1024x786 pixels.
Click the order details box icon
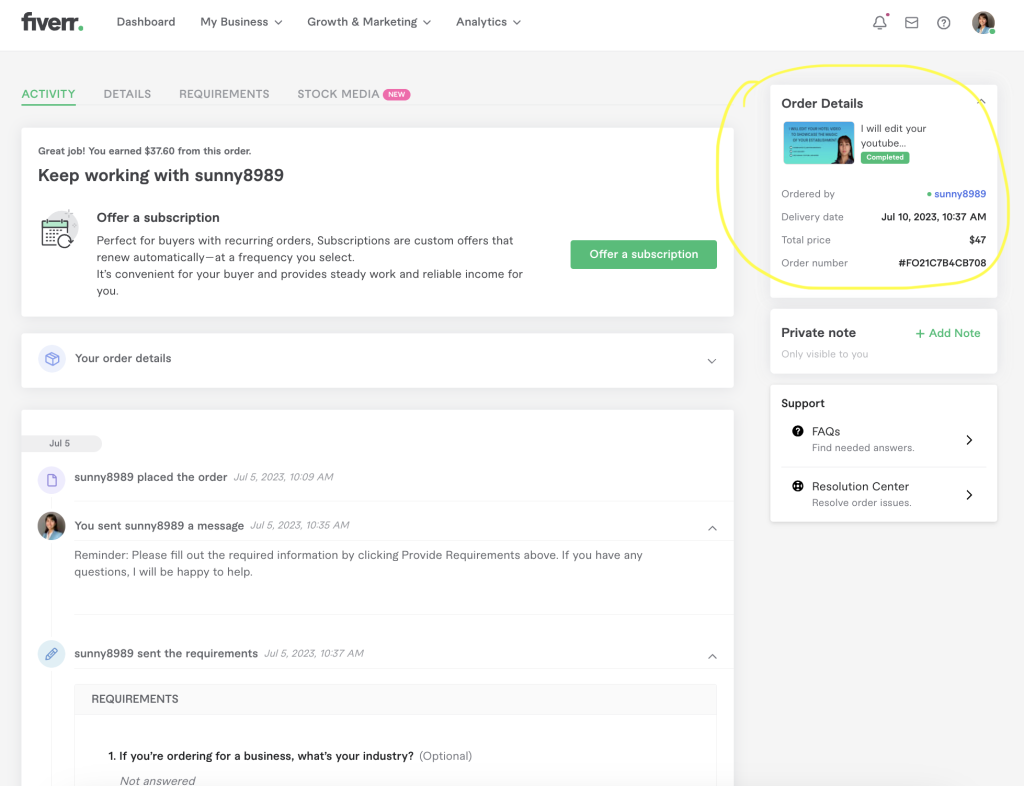[51, 359]
